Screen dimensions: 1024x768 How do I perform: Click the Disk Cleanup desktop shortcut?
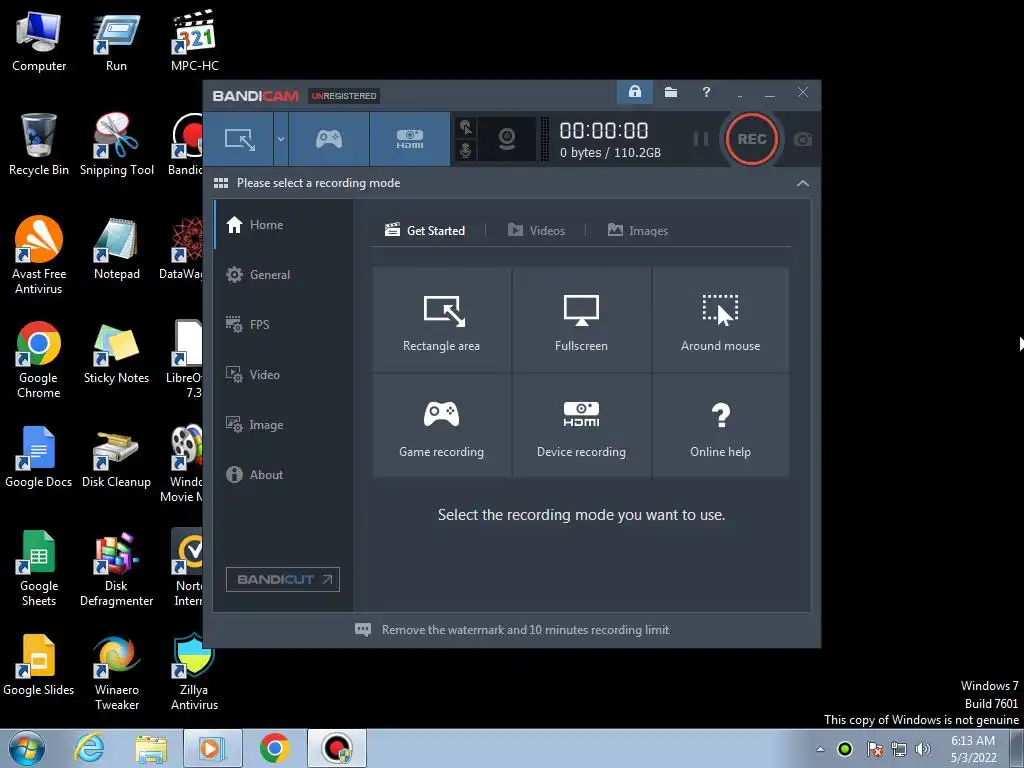116,457
